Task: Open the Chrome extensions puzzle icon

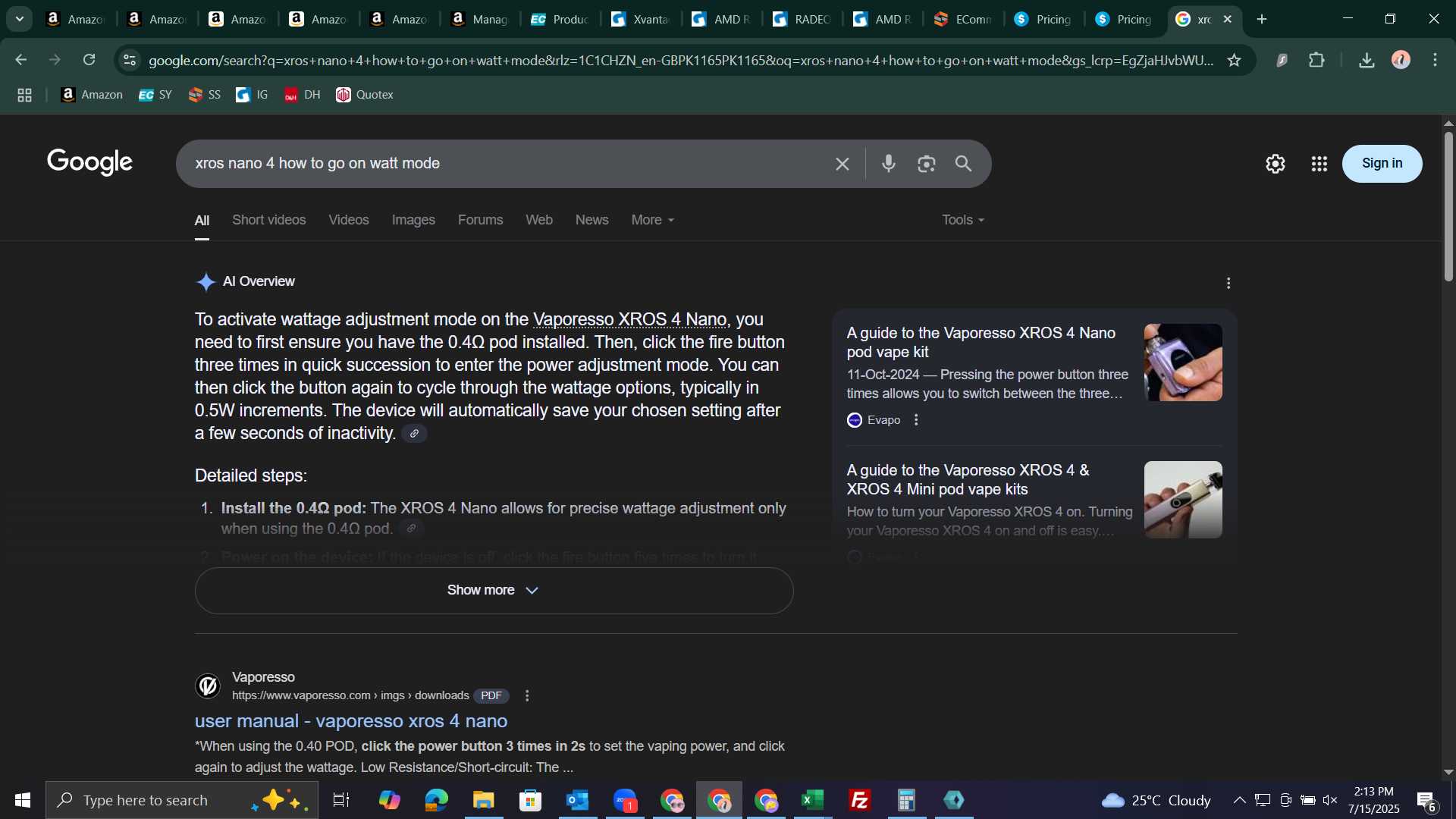Action: coord(1317,60)
